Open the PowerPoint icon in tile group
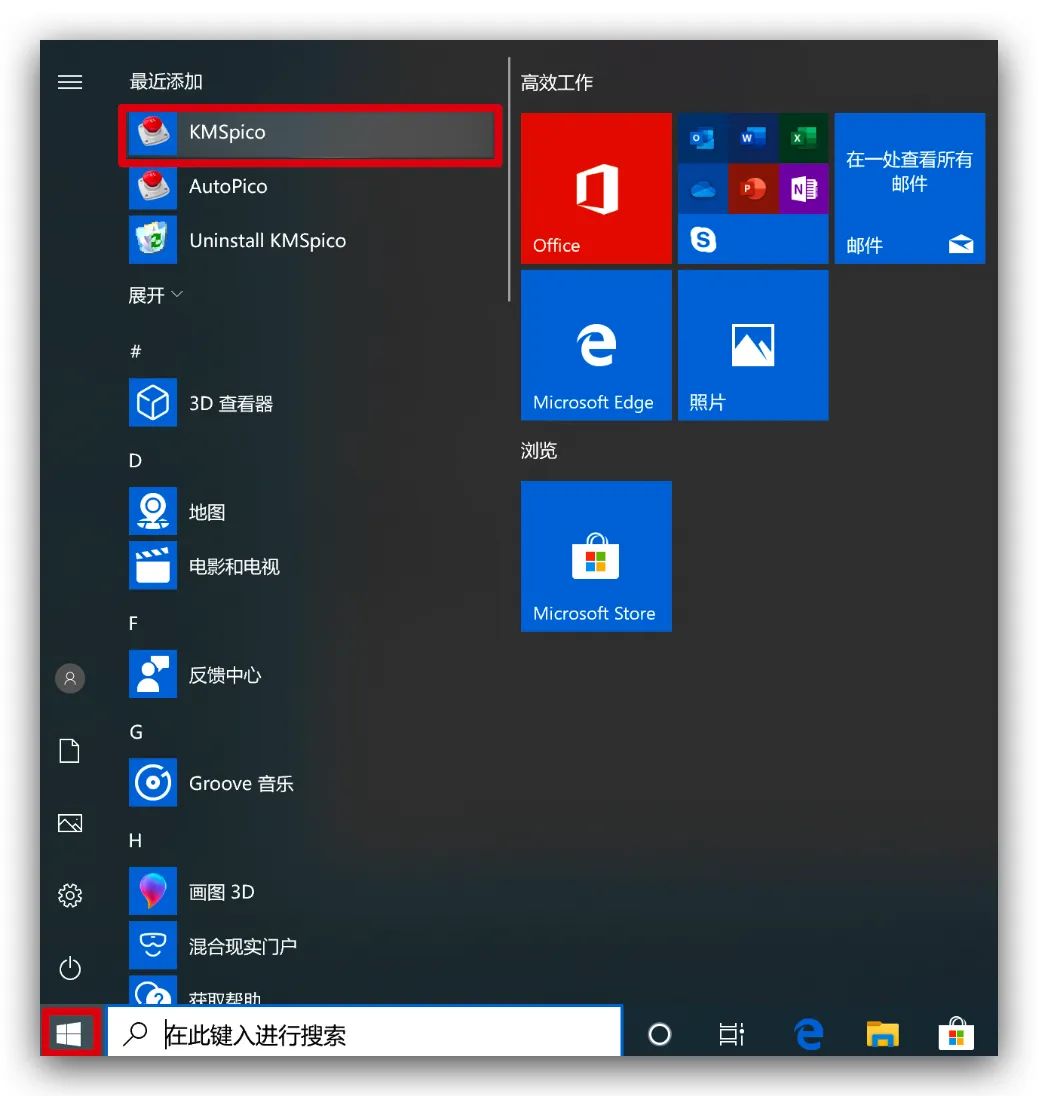 click(x=753, y=189)
